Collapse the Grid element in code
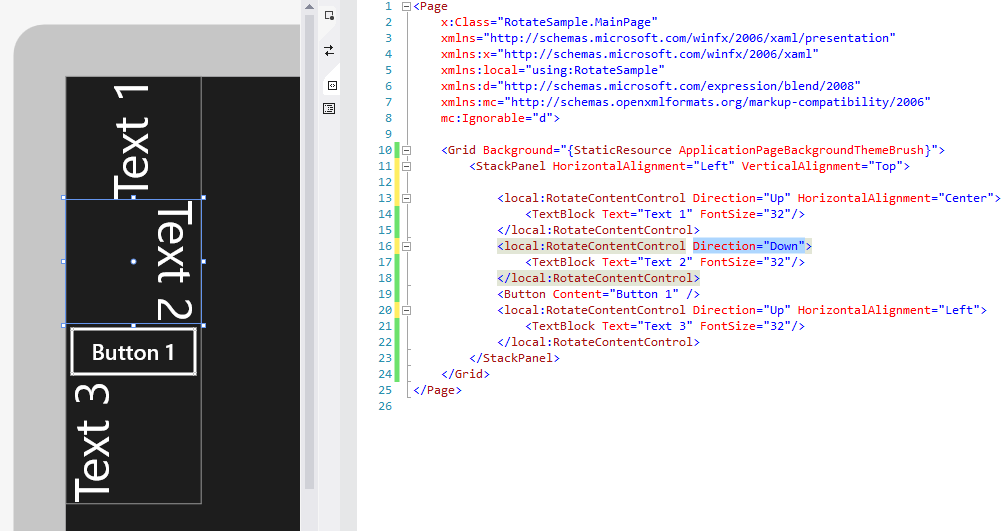Viewport: 1005px width, 531px height. coord(406,150)
